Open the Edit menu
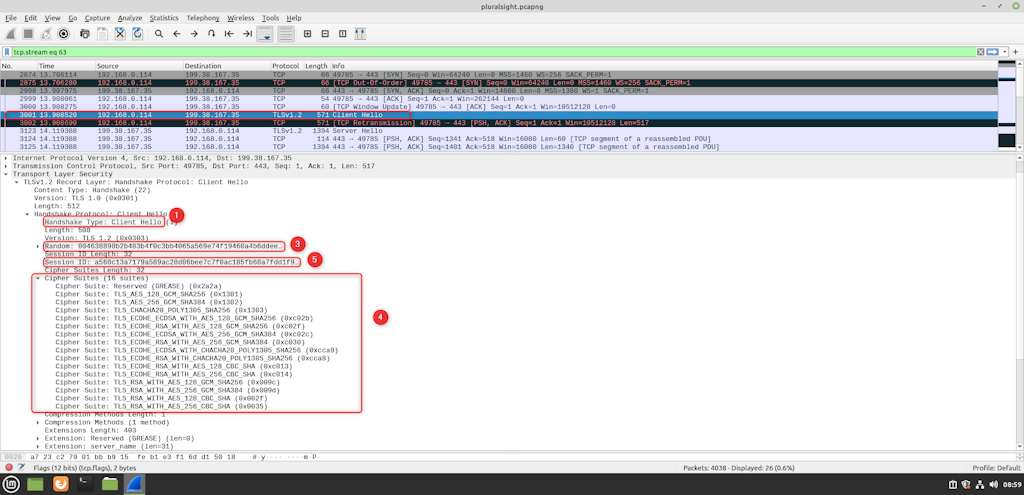Screen dimensions: 1024x495 pos(30,18)
